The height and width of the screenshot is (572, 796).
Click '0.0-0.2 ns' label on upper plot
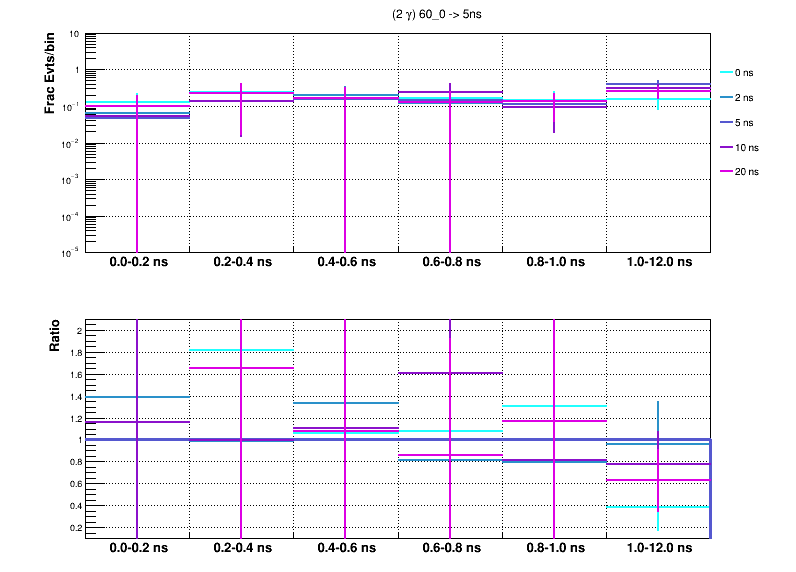137,262
